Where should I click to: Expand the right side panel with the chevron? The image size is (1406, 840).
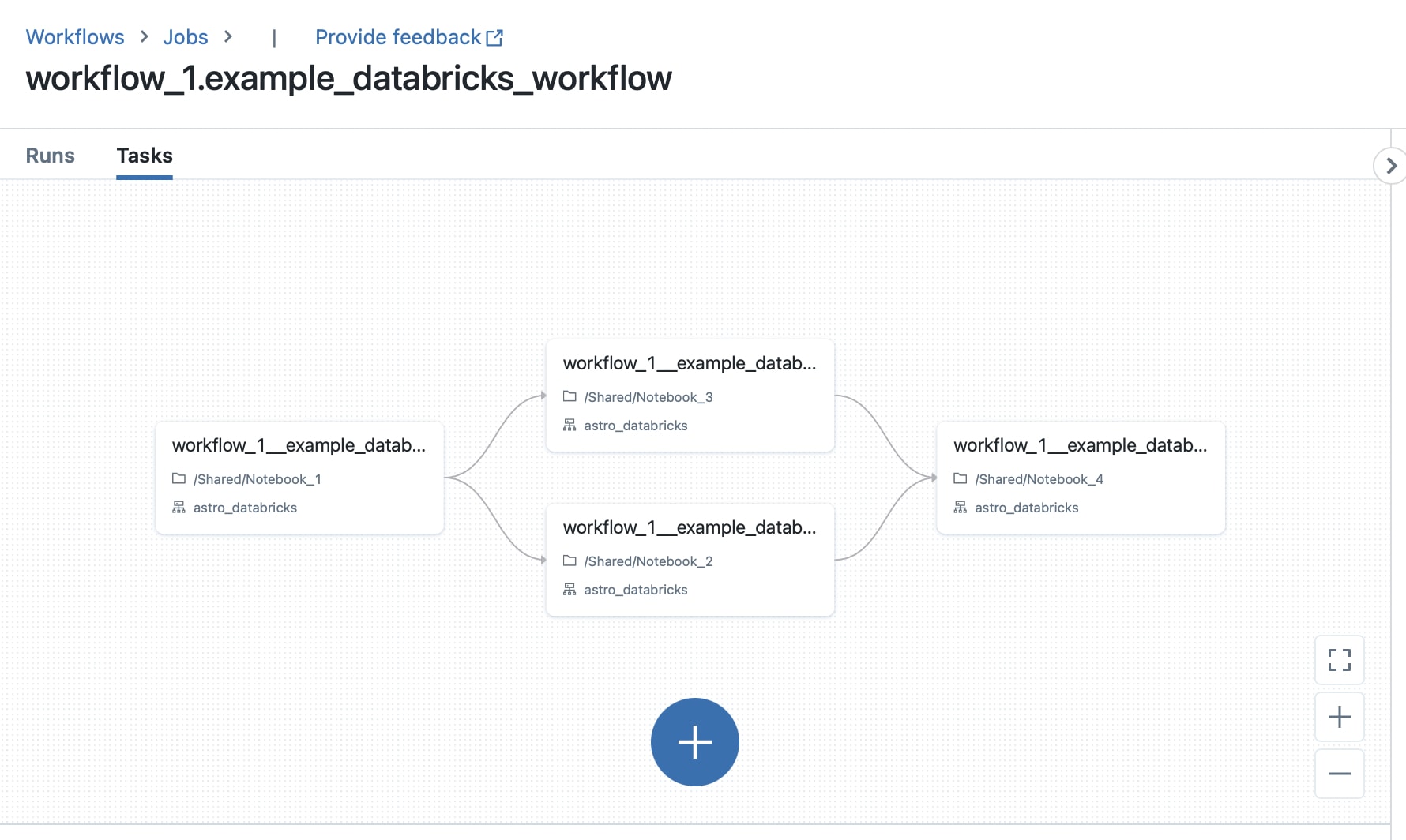(1390, 166)
